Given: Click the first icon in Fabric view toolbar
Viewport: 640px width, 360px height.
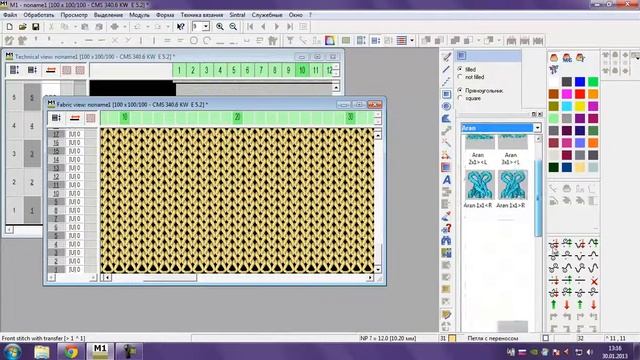Looking at the screenshot, I should [x=56, y=118].
